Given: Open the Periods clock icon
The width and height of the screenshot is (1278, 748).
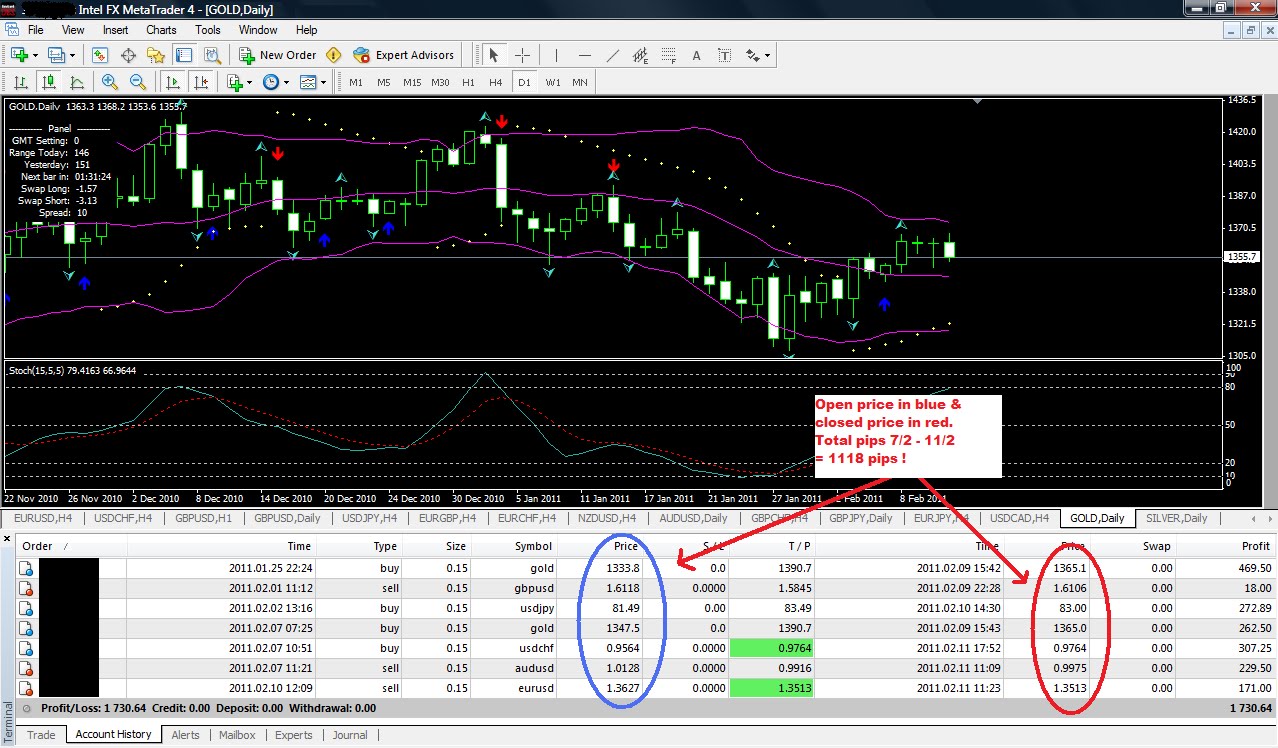Looking at the screenshot, I should [270, 82].
